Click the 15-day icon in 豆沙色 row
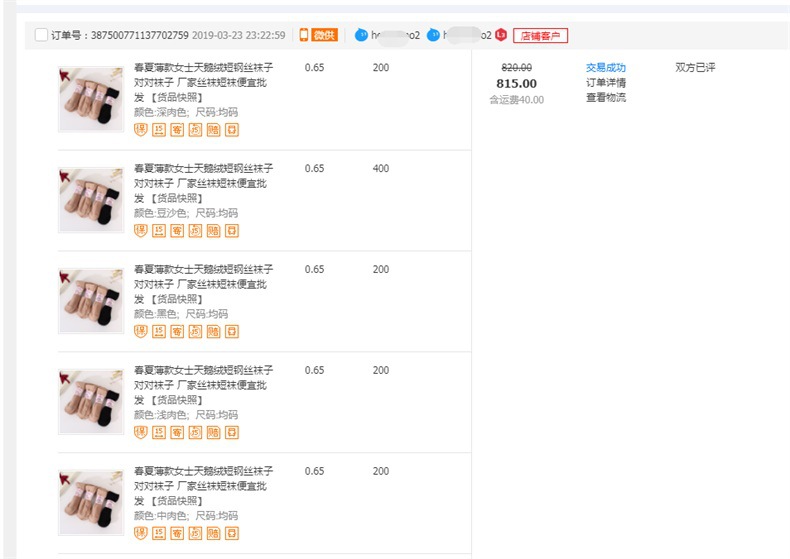Image resolution: width=790 pixels, height=559 pixels. point(159,231)
